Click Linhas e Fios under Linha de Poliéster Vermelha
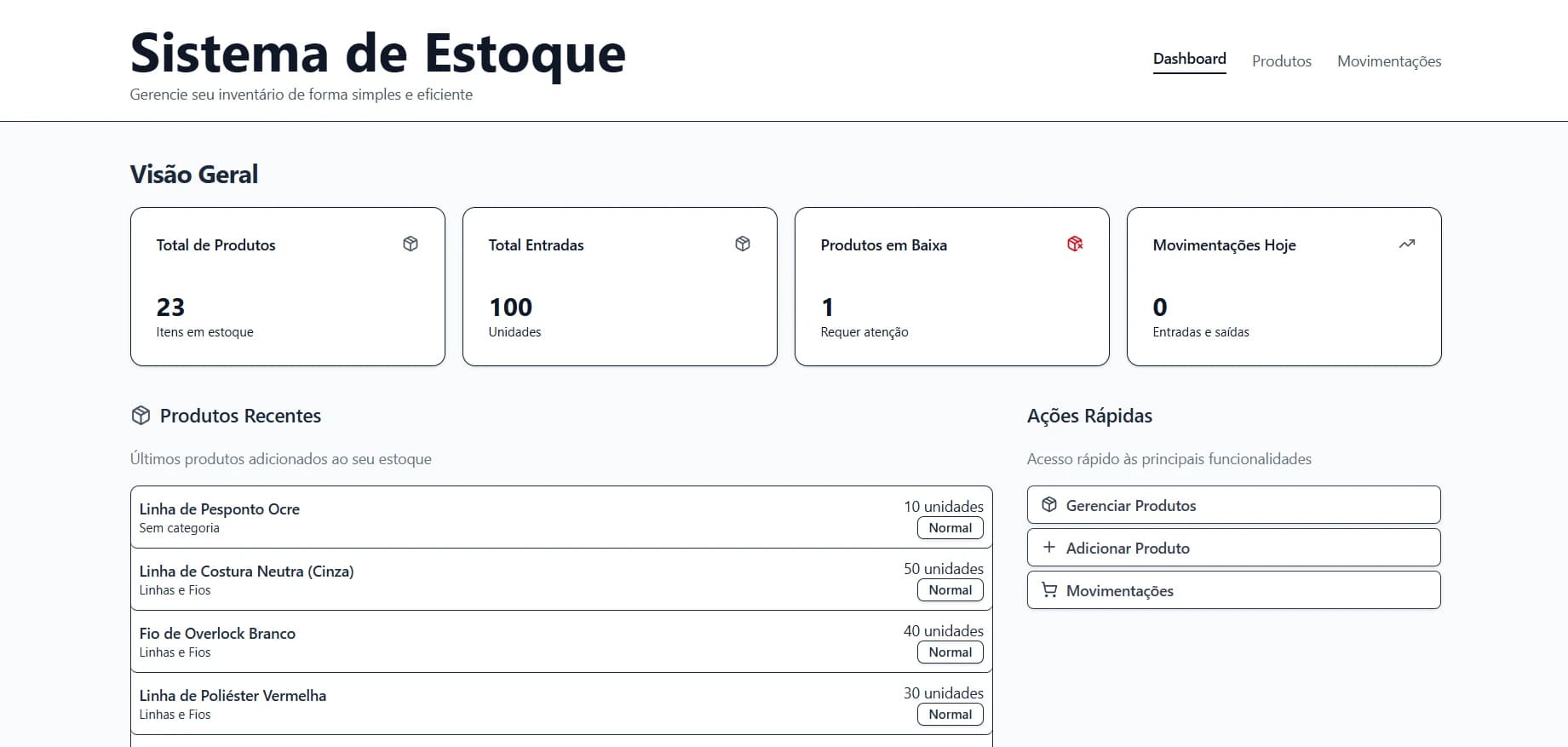 click(x=175, y=715)
